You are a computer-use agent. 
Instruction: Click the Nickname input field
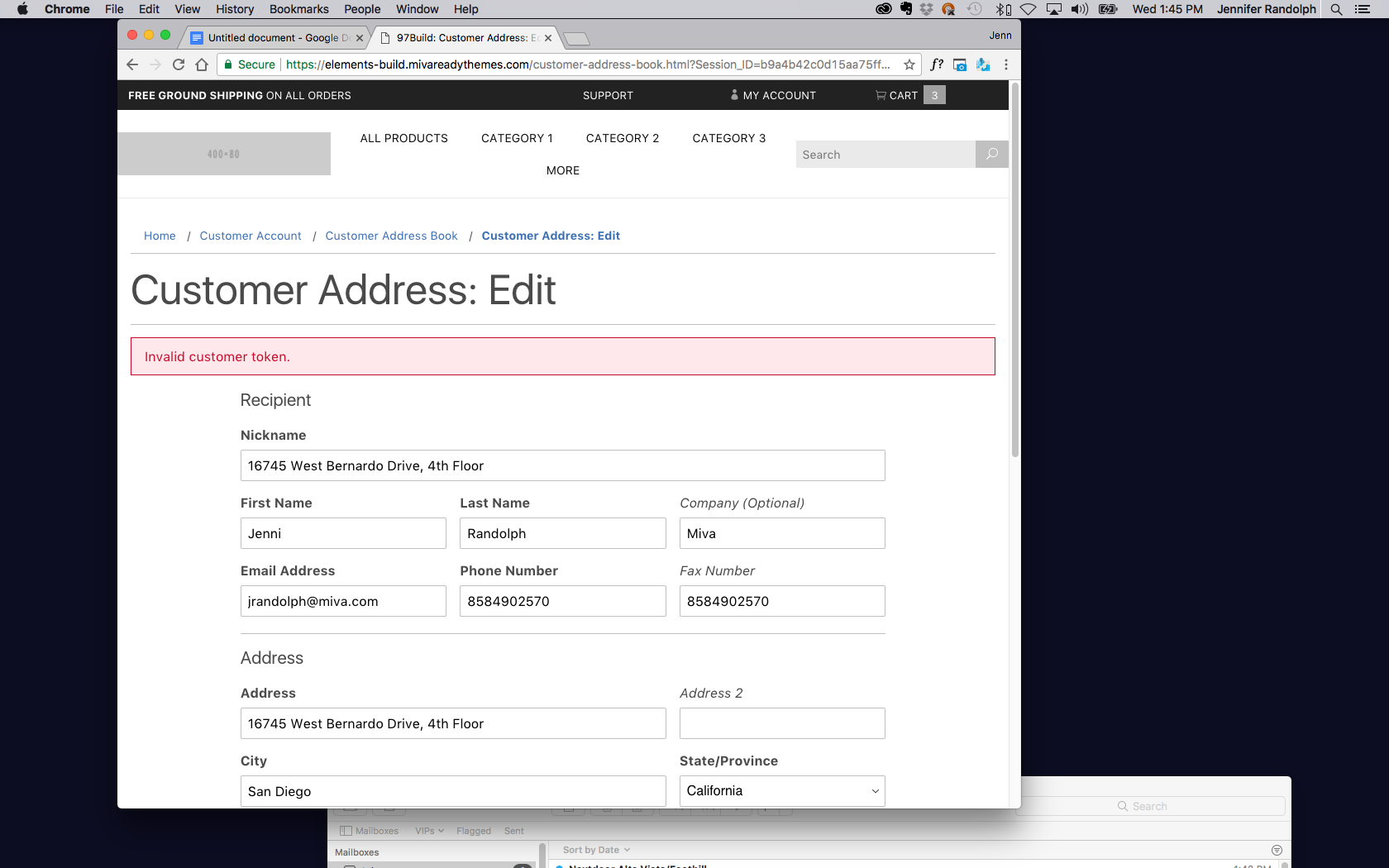point(562,465)
